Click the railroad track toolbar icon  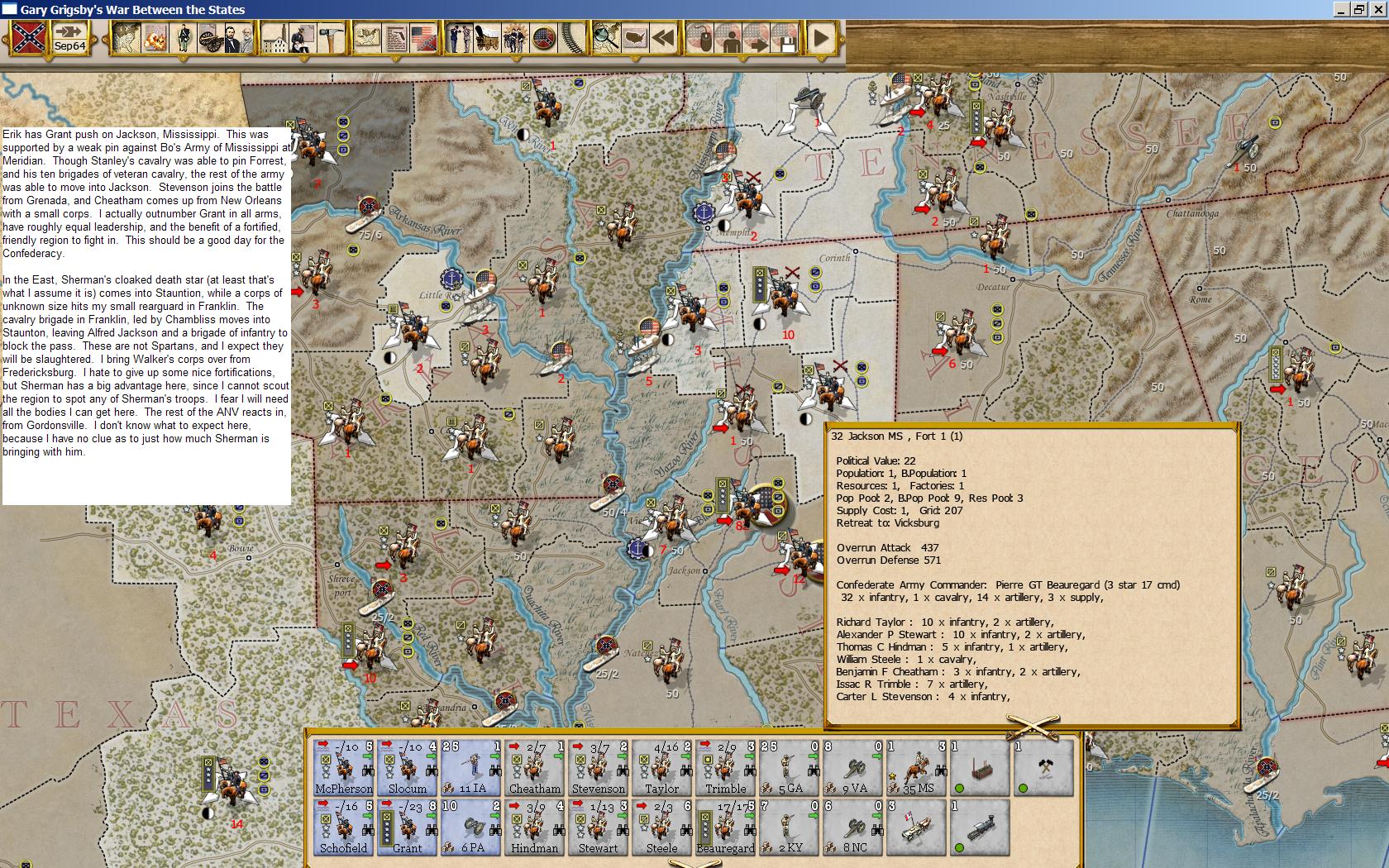(x=570, y=38)
